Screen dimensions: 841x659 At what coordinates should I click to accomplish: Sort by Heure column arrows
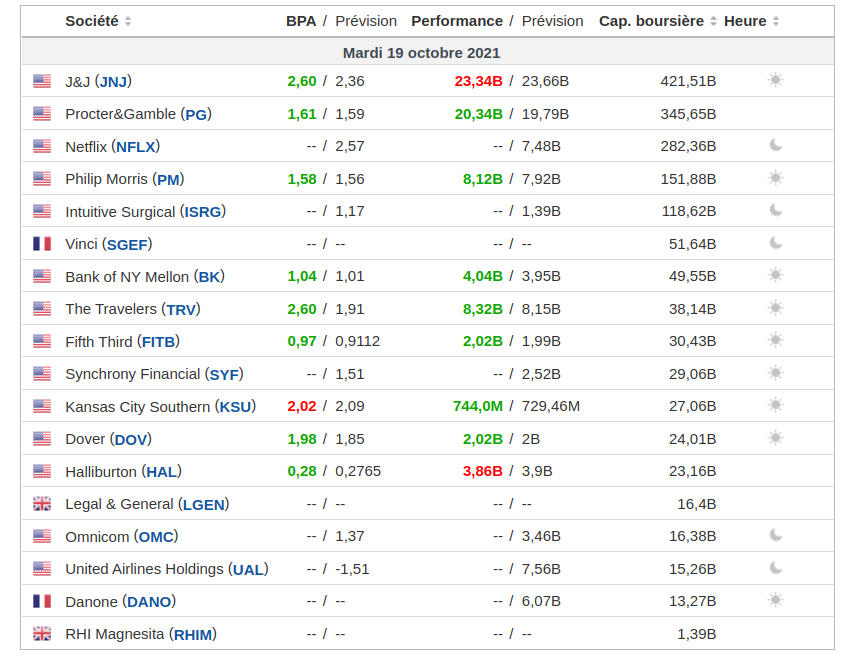[x=776, y=21]
